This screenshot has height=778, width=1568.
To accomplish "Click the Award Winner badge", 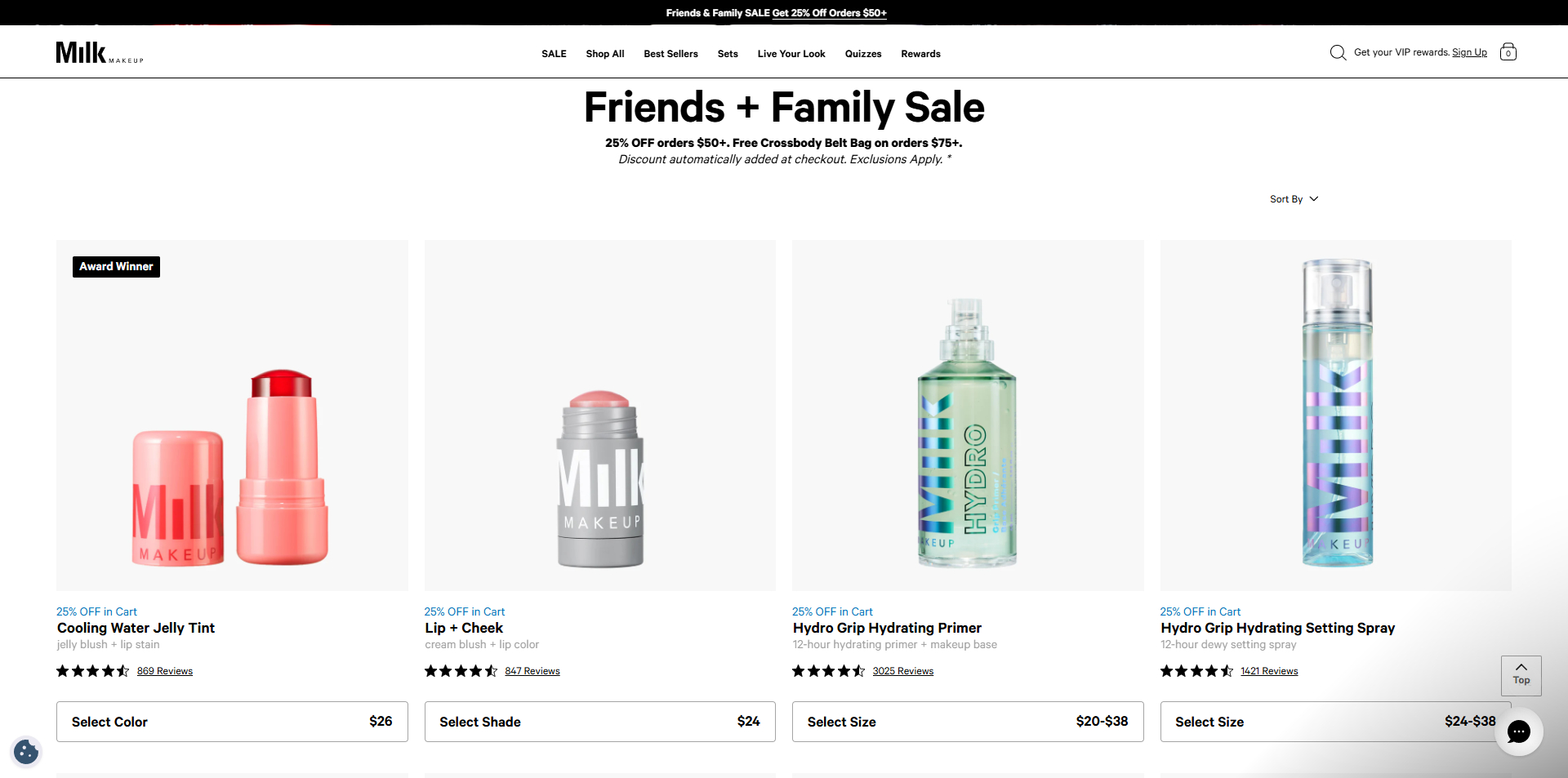I will (116, 267).
